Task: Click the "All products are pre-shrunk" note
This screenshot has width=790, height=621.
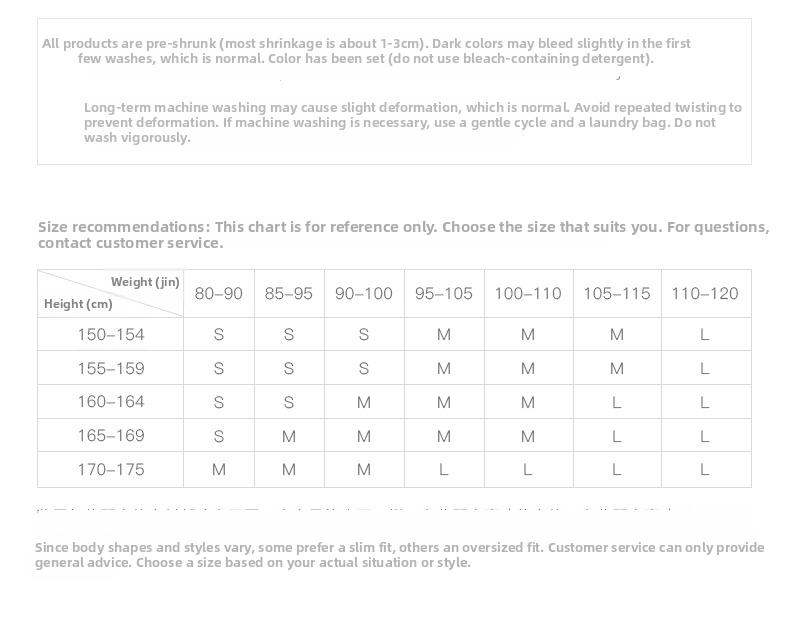Action: coord(366,51)
